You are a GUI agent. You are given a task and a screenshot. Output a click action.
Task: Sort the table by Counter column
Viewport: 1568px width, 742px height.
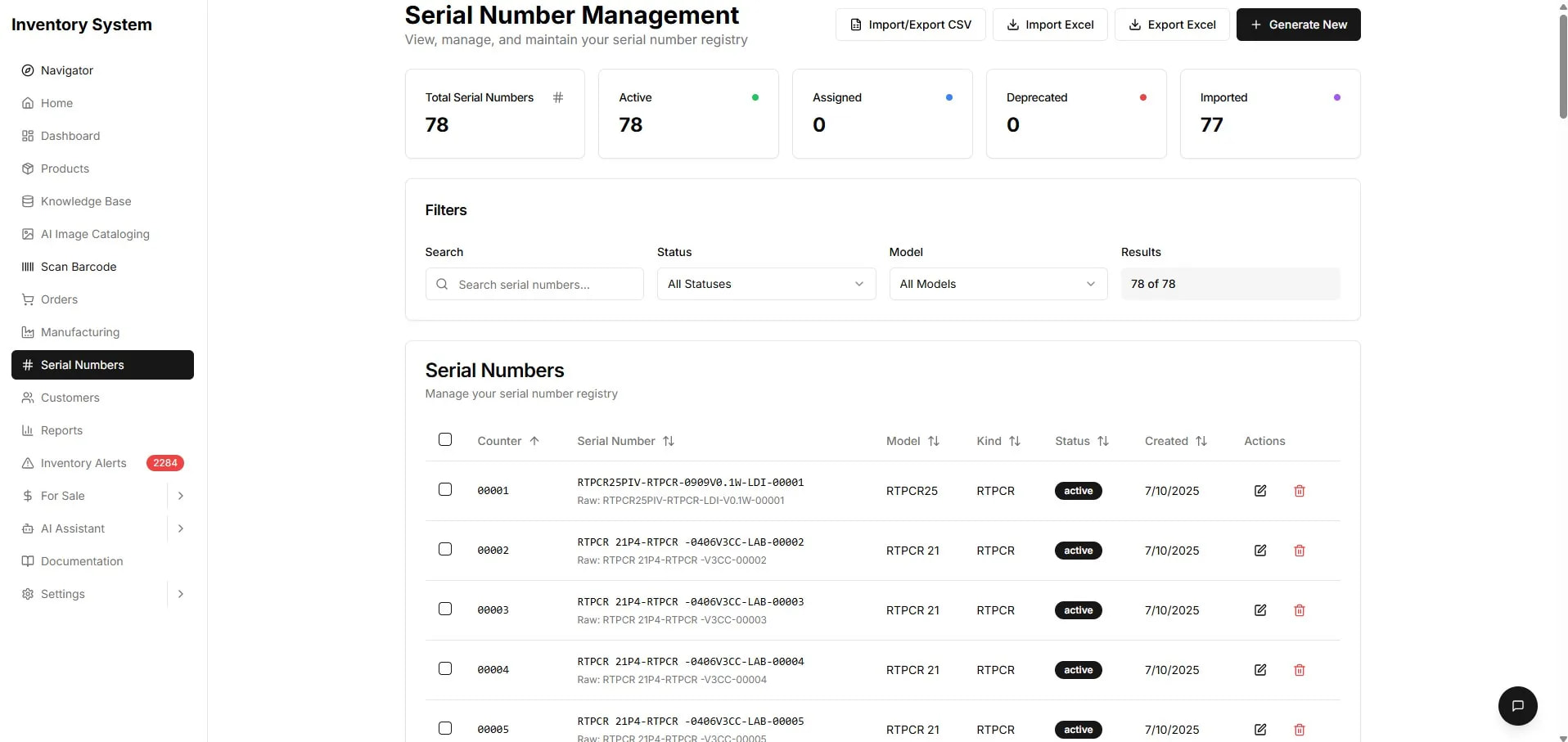[x=508, y=441]
